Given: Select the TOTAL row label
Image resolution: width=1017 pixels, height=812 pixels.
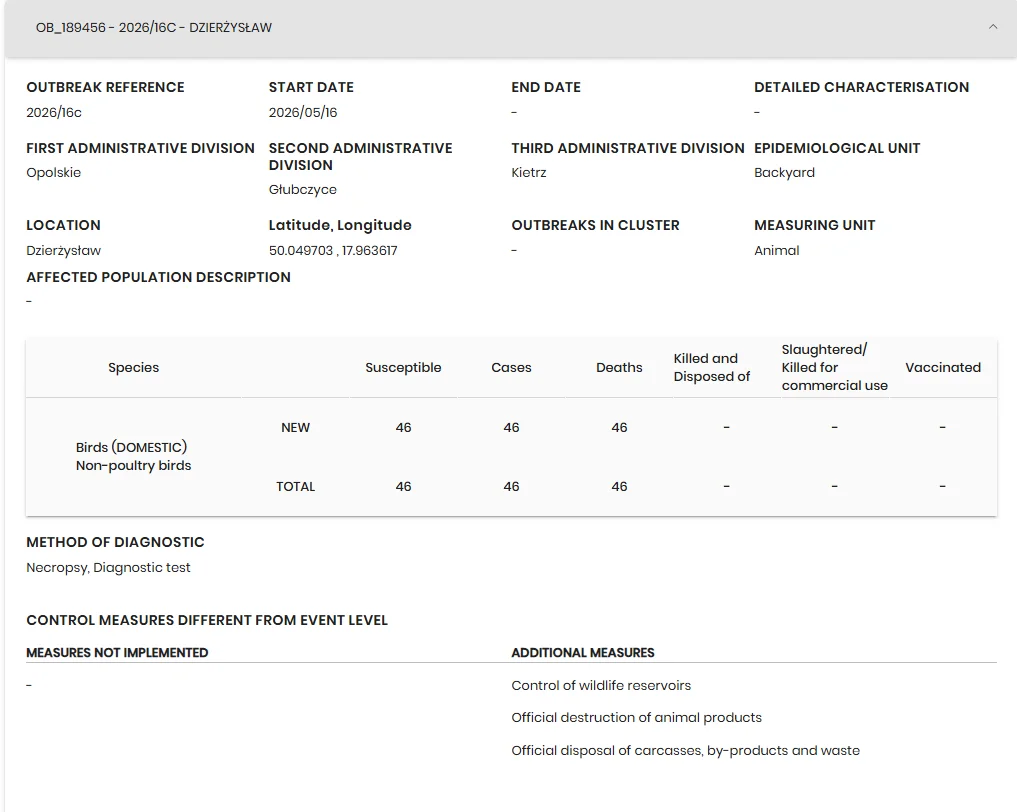Looking at the screenshot, I should pos(295,486).
